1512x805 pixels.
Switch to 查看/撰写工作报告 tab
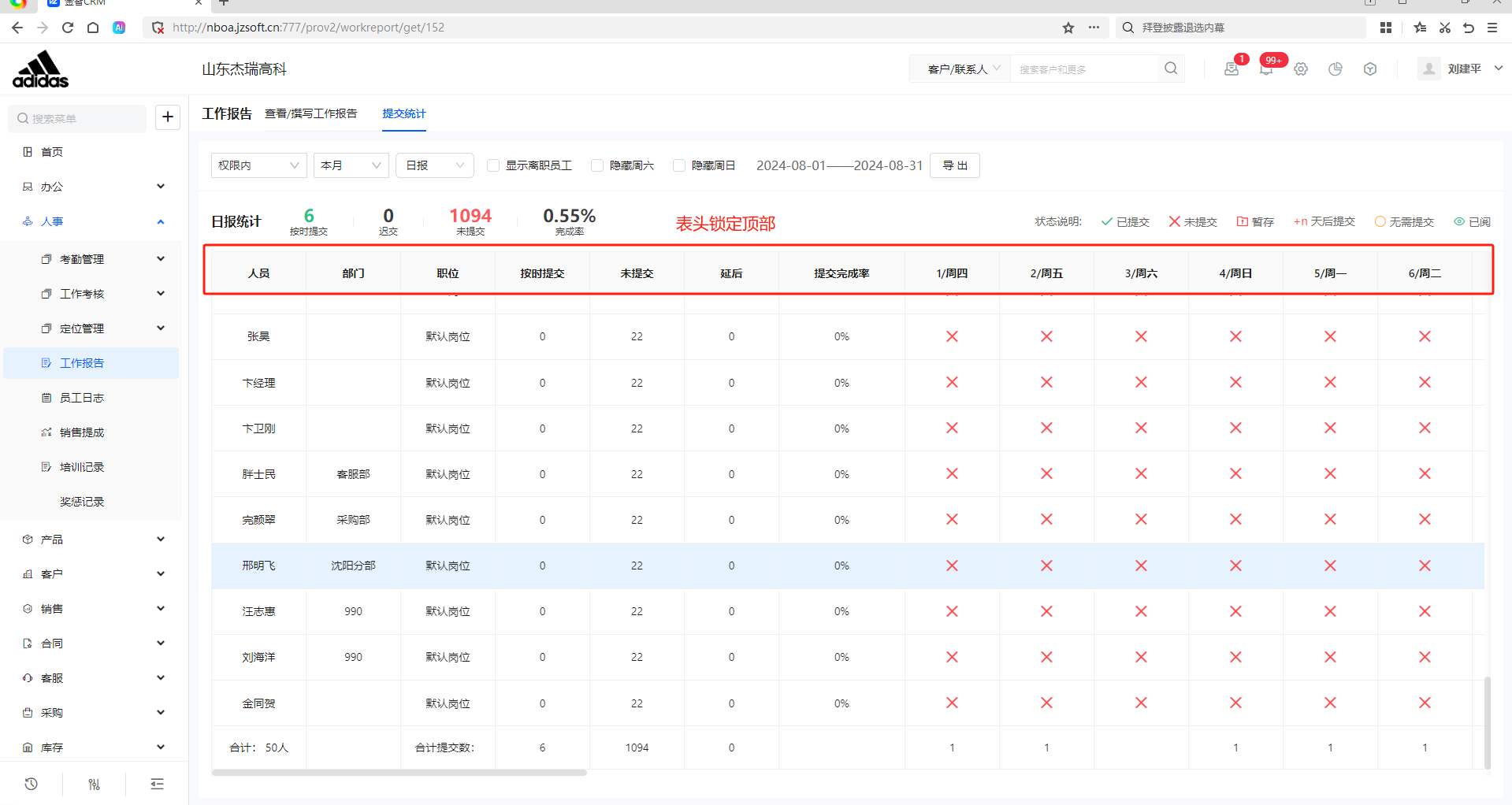point(310,113)
